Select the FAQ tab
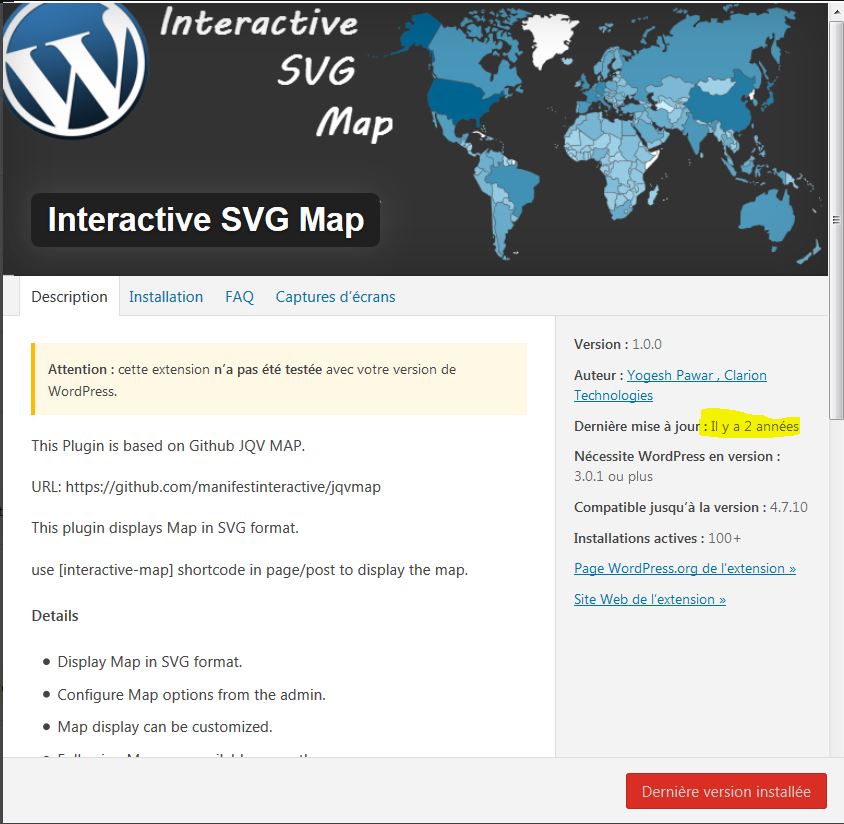 tap(239, 297)
